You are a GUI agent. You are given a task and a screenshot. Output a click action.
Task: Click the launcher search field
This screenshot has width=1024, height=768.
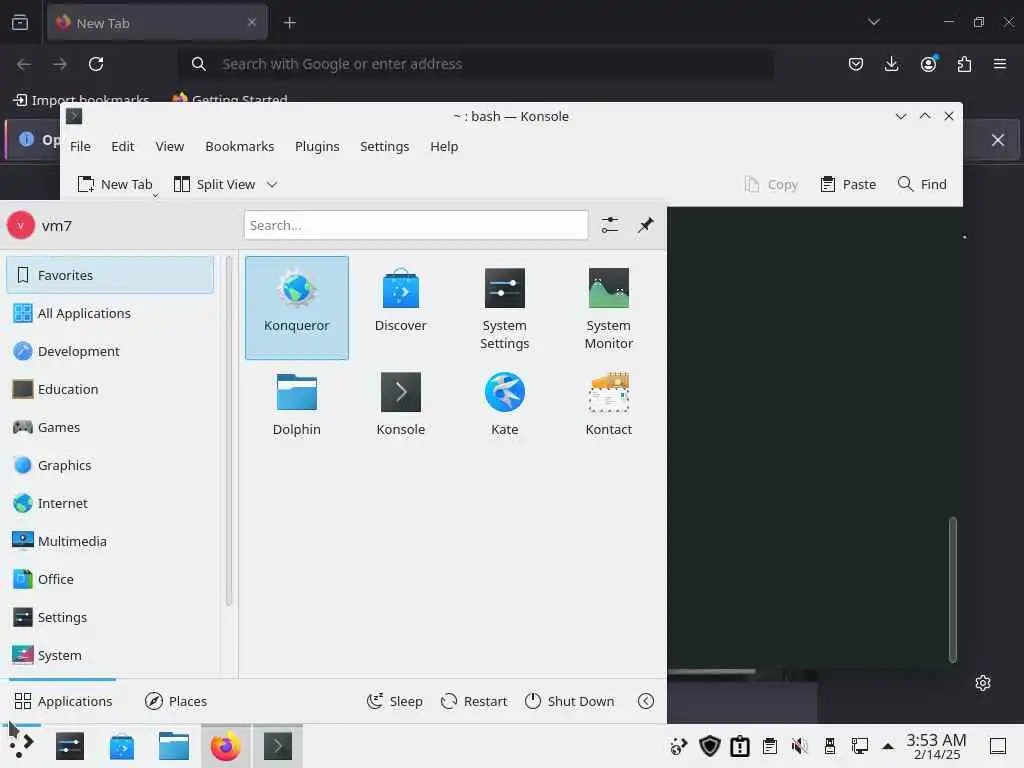pos(416,225)
